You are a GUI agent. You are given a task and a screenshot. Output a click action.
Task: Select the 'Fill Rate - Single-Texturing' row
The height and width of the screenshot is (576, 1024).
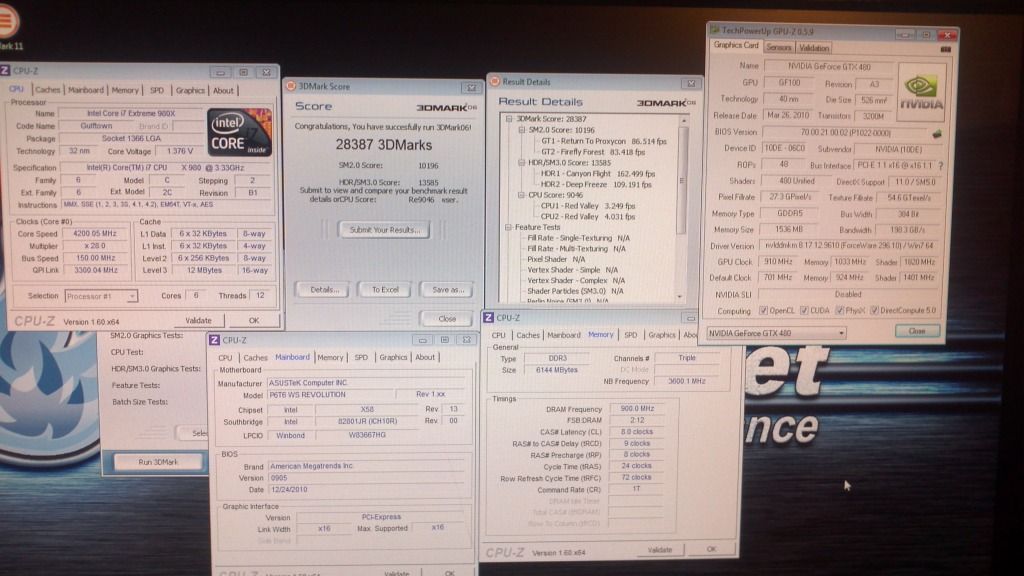point(579,238)
